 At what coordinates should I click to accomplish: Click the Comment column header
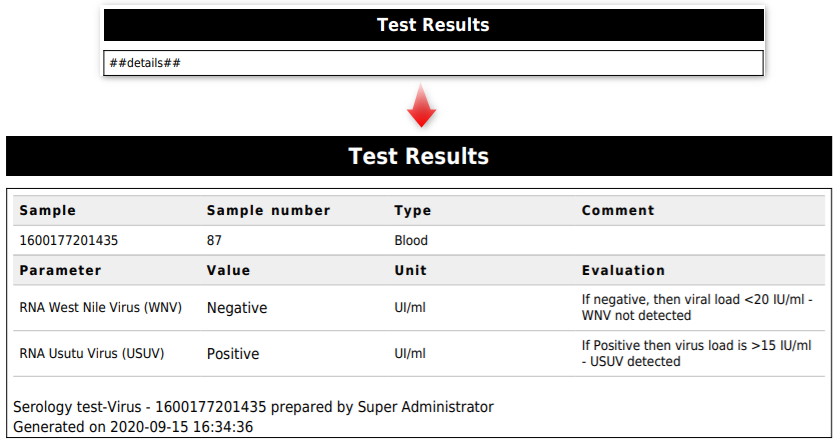point(618,210)
